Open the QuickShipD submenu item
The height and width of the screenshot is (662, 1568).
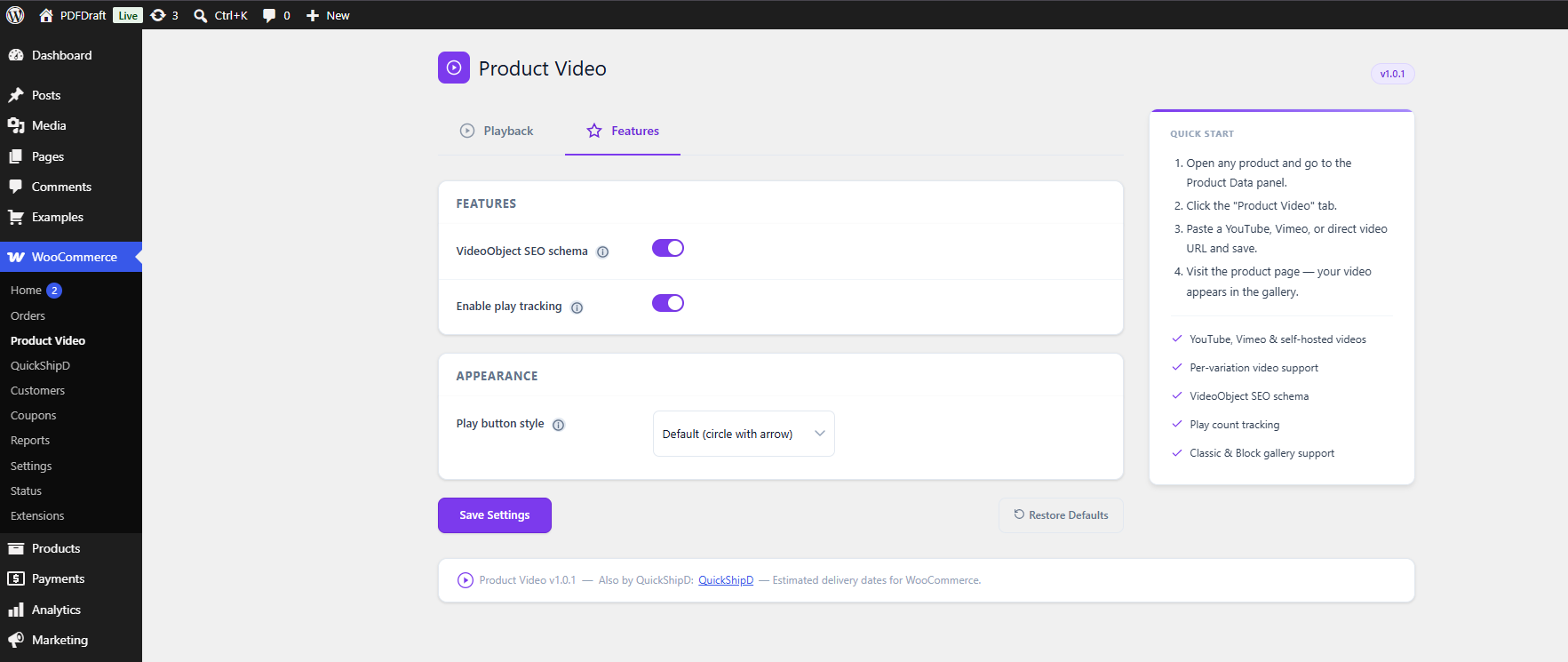tap(40, 365)
